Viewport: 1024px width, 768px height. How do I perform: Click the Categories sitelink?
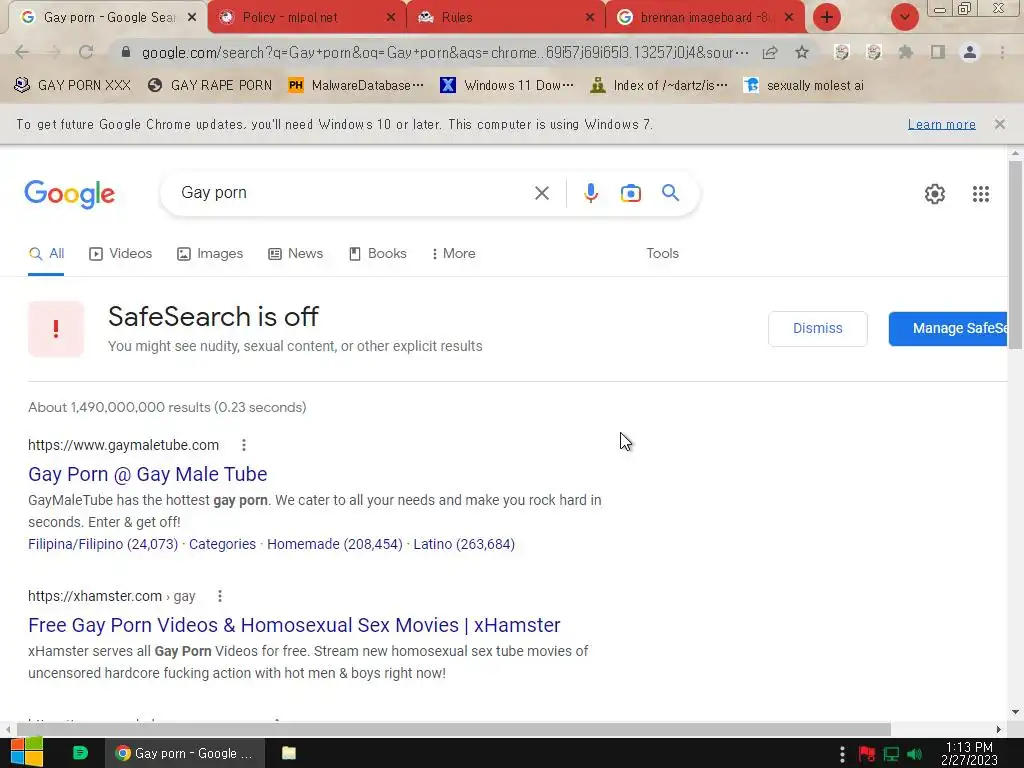pyautogui.click(x=222, y=544)
